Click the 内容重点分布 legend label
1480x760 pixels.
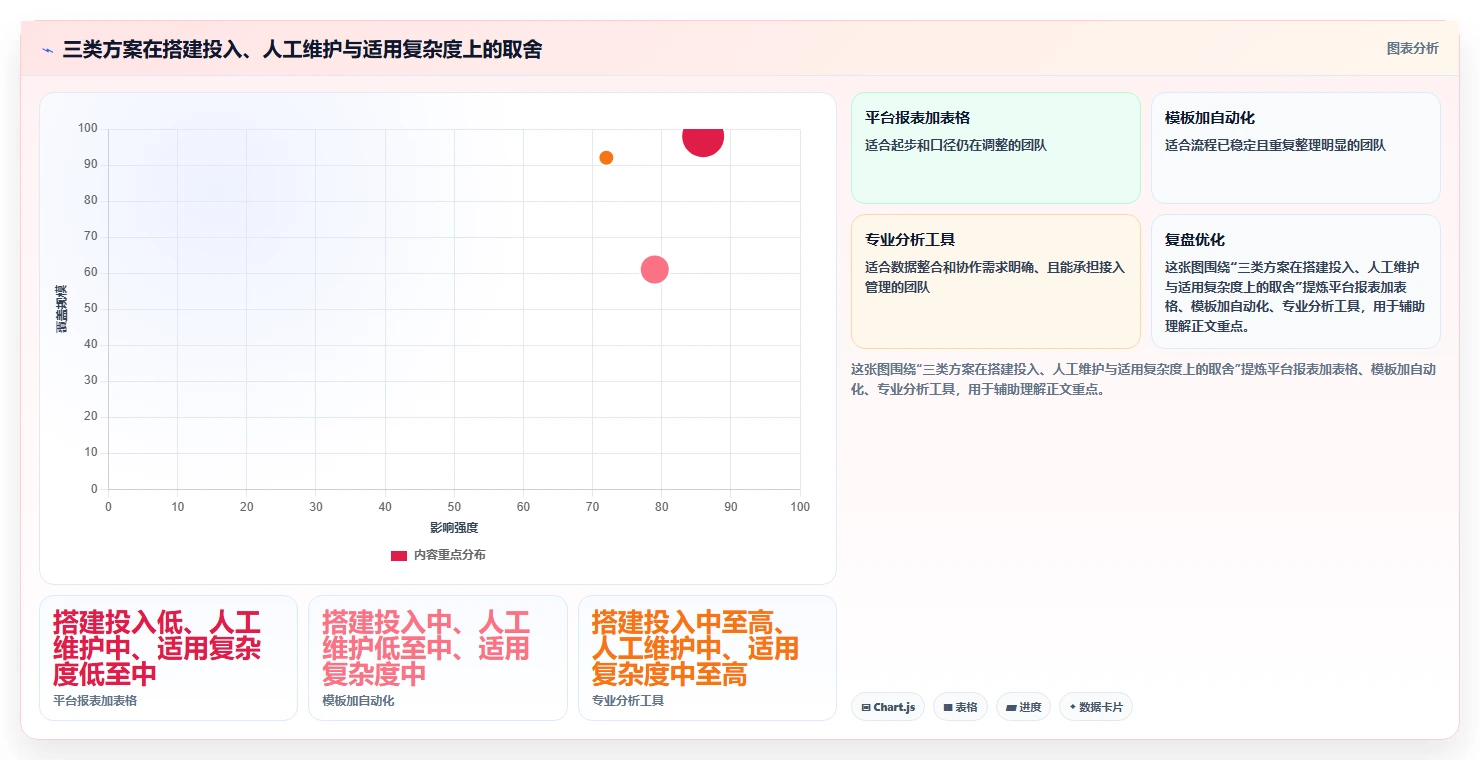450,555
